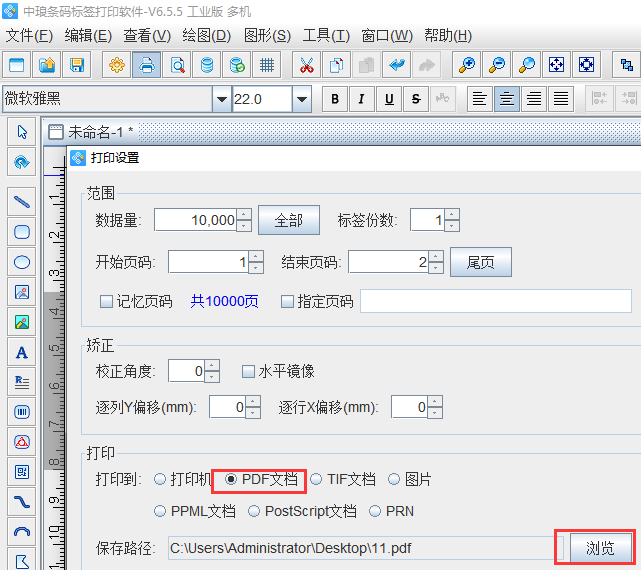The height and width of the screenshot is (570, 641).
Task: Open document settings gear icon
Action: pos(117,65)
